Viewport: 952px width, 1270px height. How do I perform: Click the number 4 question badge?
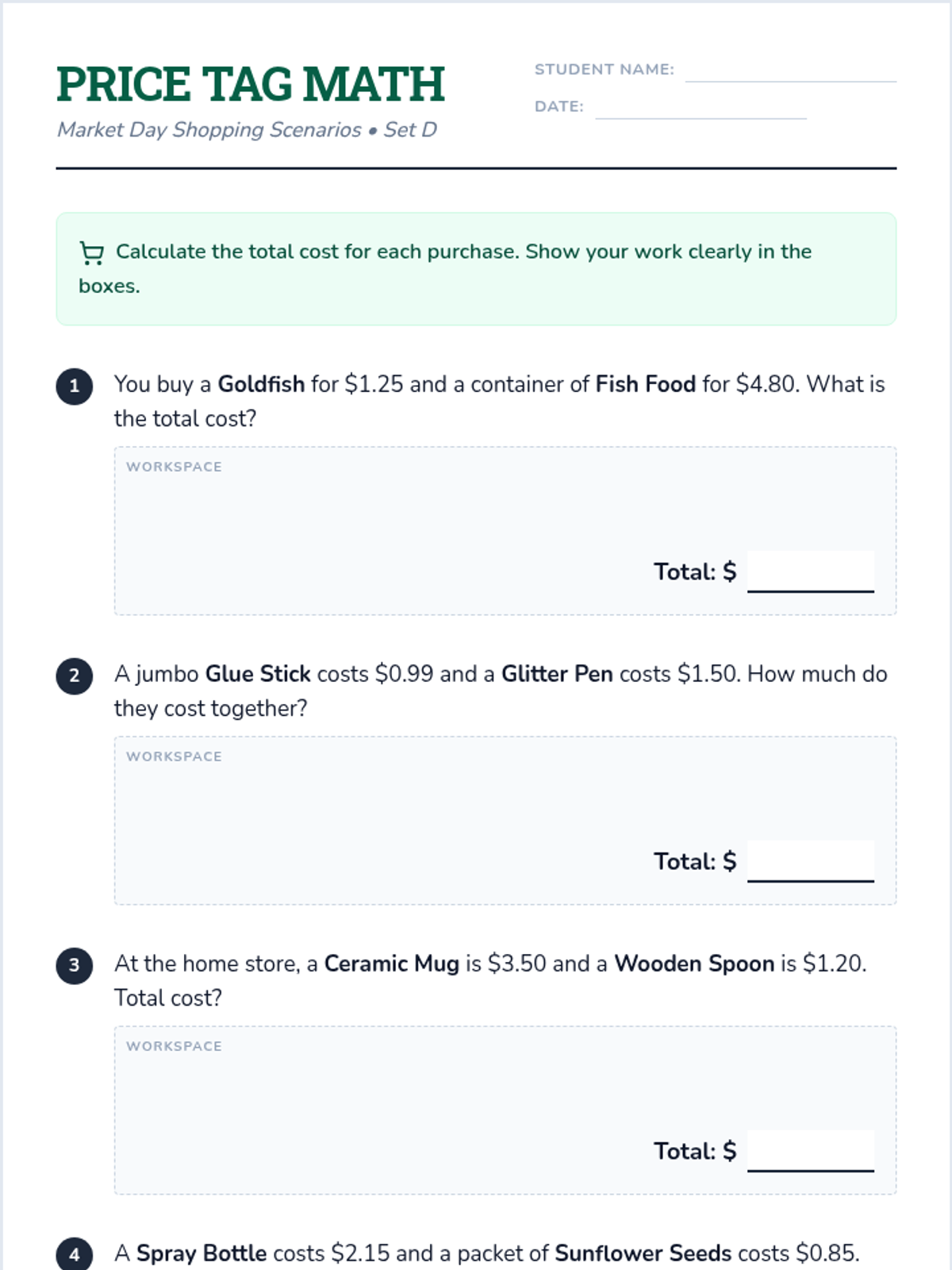(75, 1254)
